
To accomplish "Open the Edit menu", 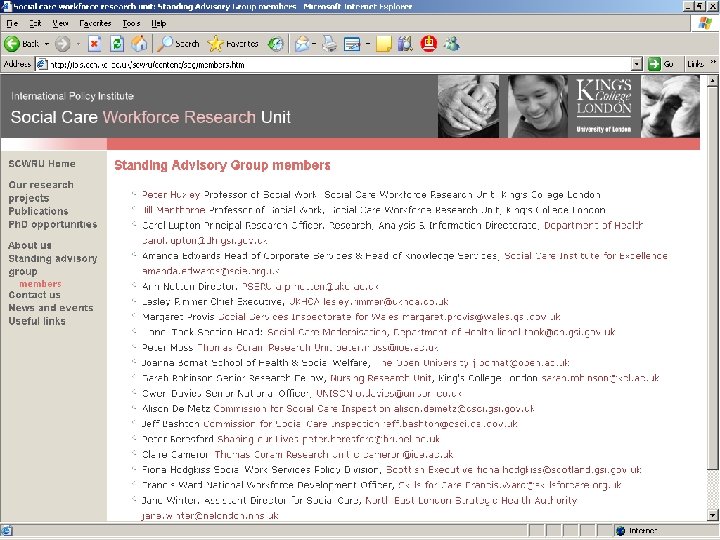I will tap(35, 23).
